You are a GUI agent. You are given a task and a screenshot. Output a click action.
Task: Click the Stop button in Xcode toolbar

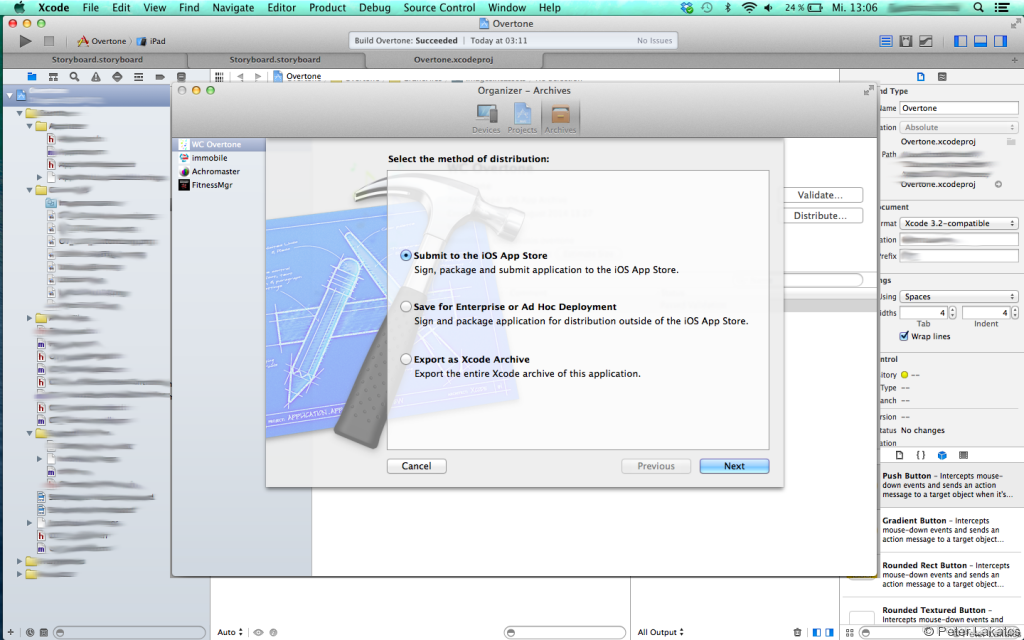point(48,41)
